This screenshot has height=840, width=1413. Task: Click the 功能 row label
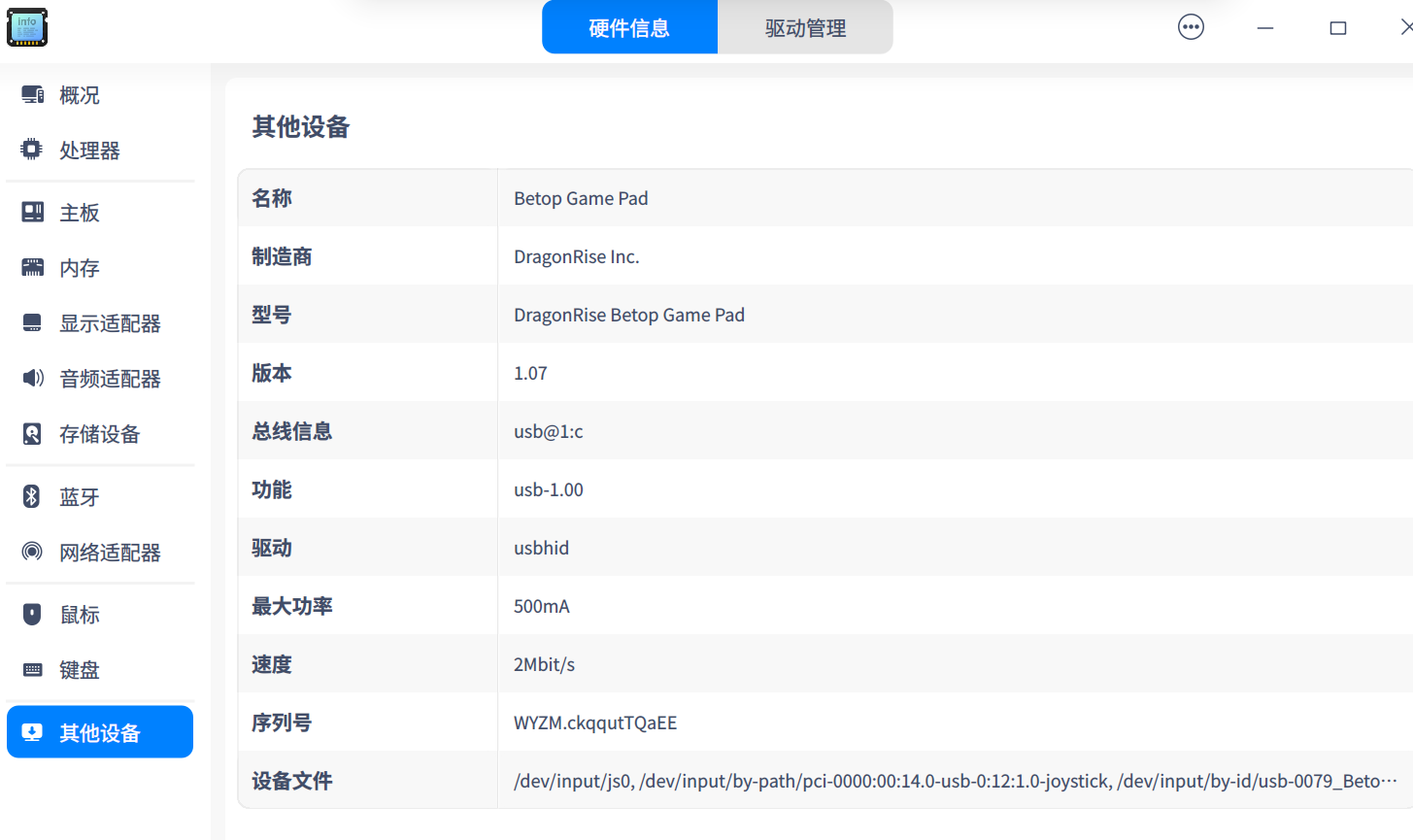(x=272, y=489)
